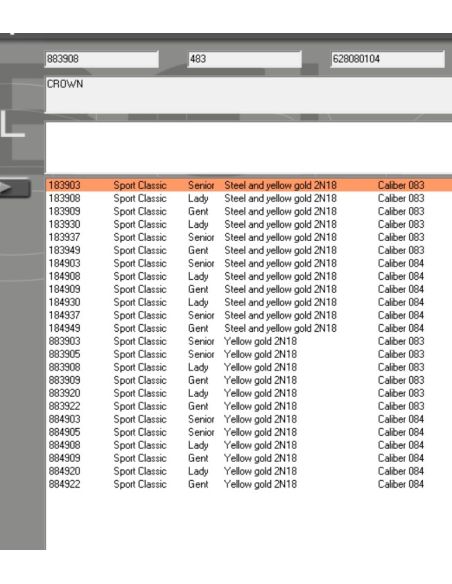
Task: Select row 184903 Senior Caliber 084
Action: (249, 263)
